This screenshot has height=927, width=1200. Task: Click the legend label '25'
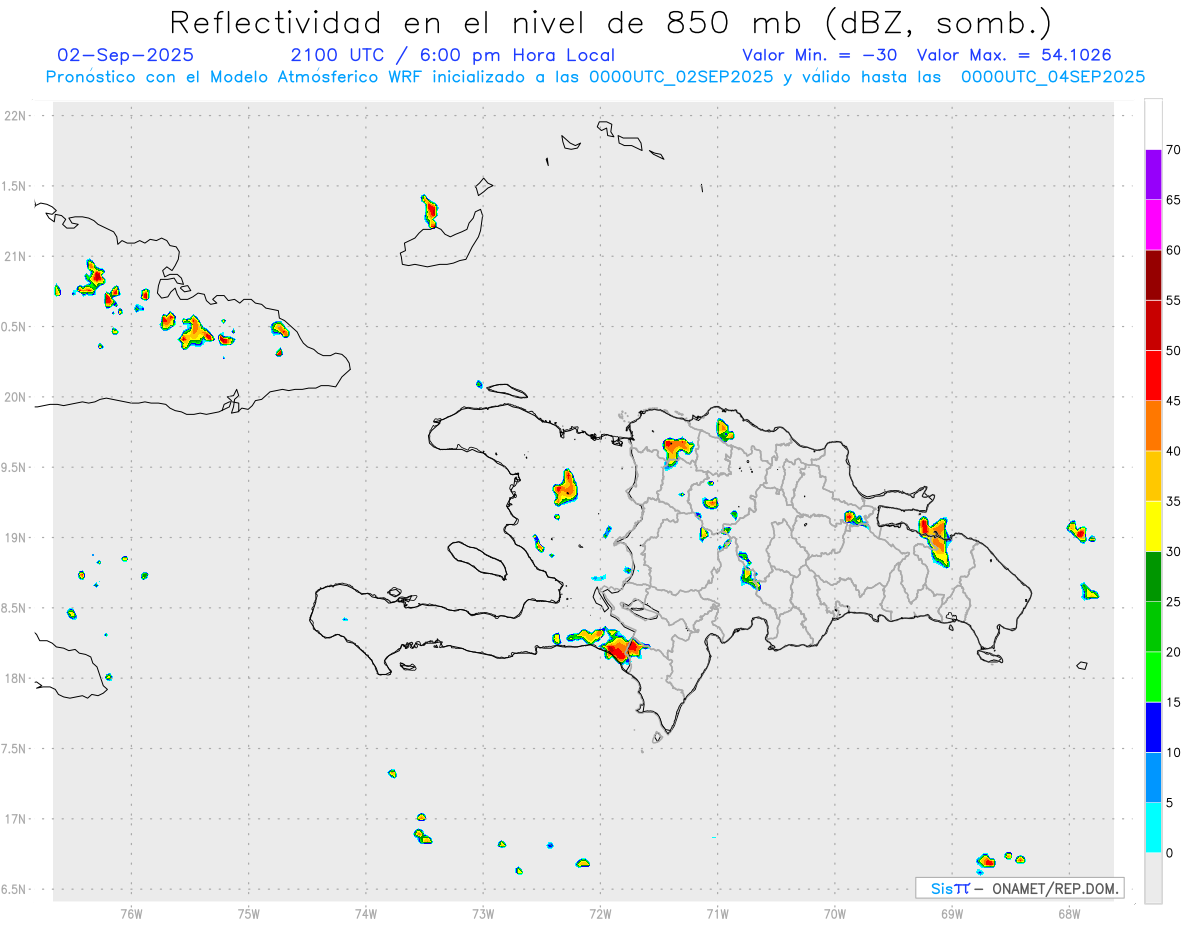pyautogui.click(x=1175, y=602)
